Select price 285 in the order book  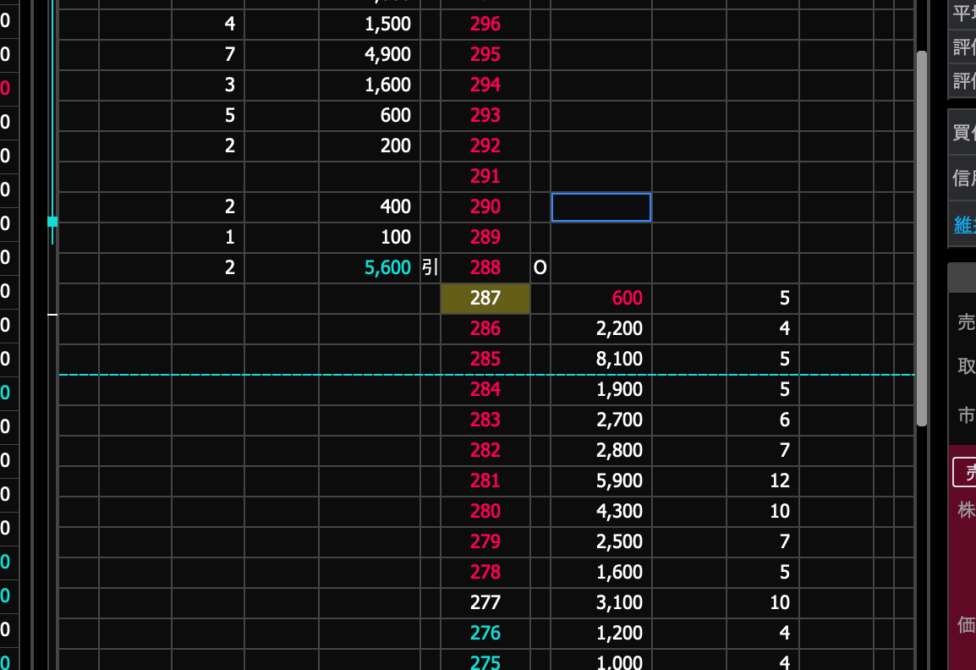coord(485,359)
